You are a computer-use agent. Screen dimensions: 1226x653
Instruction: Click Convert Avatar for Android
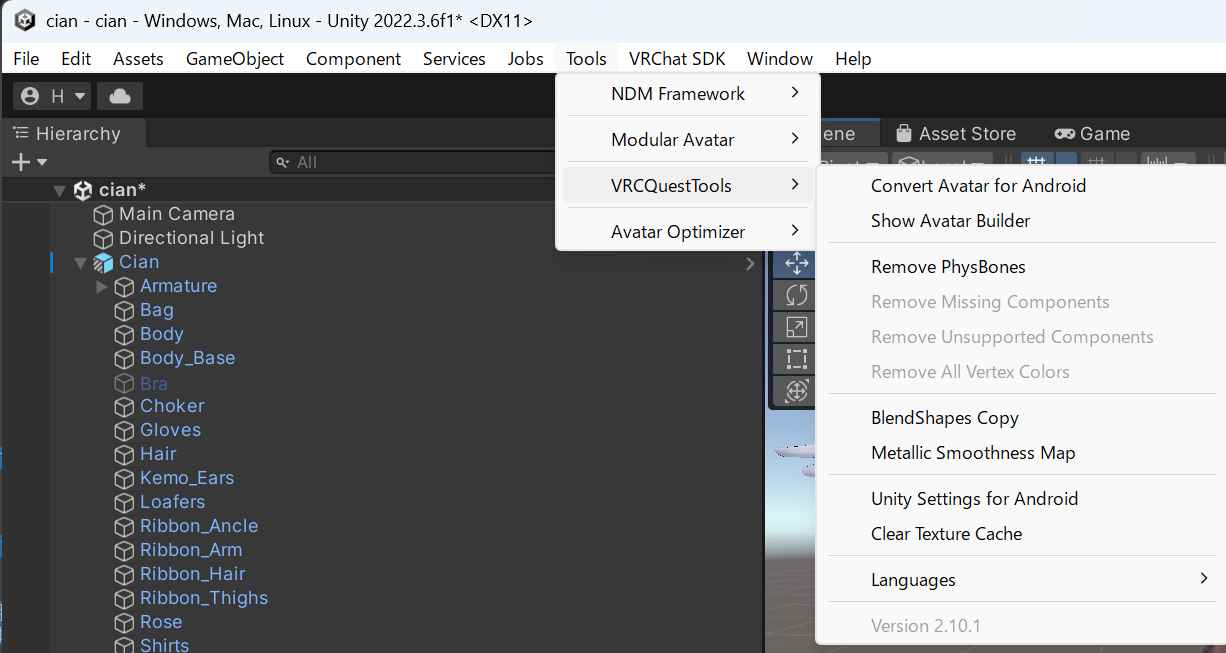(x=977, y=185)
